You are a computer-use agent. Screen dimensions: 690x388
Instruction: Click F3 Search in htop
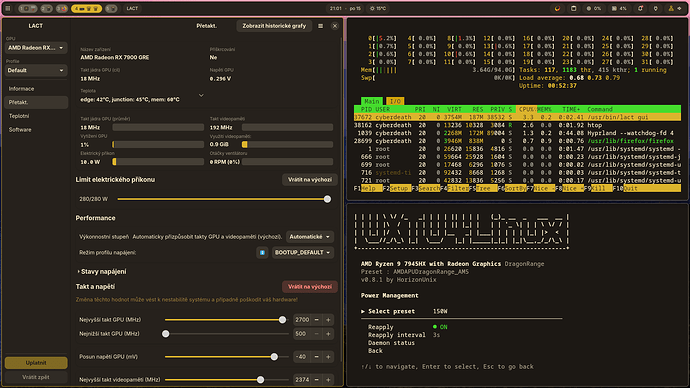point(425,188)
